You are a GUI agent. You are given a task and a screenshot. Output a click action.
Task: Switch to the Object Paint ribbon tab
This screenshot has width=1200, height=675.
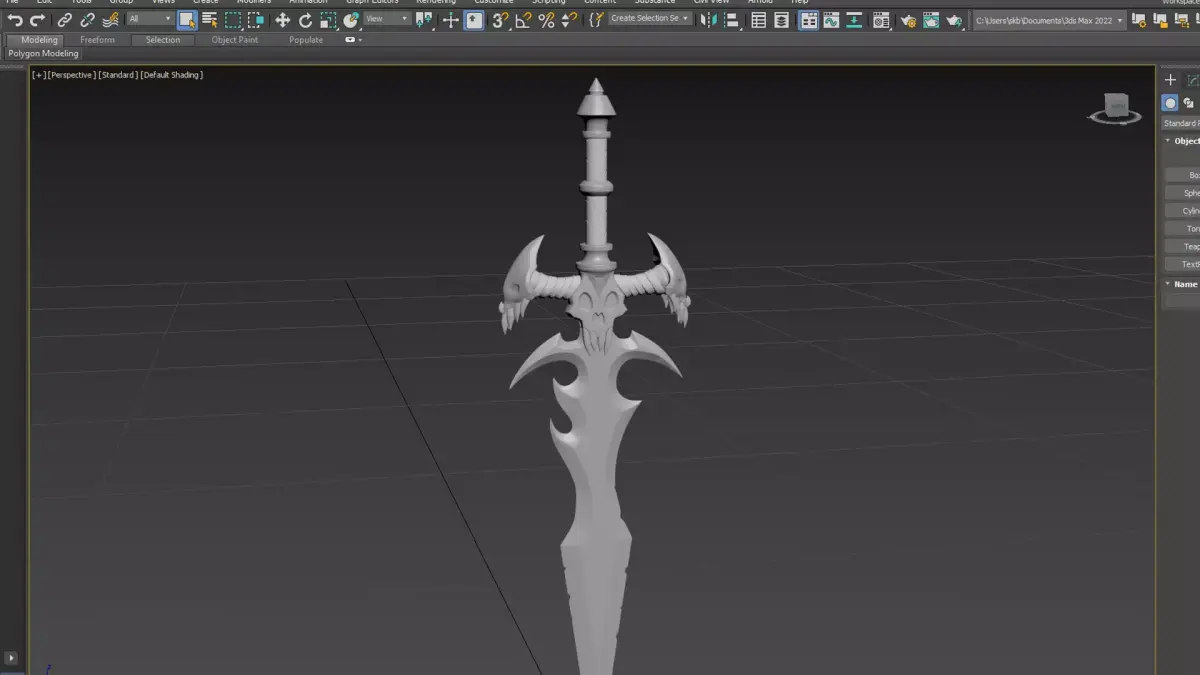[x=235, y=40]
